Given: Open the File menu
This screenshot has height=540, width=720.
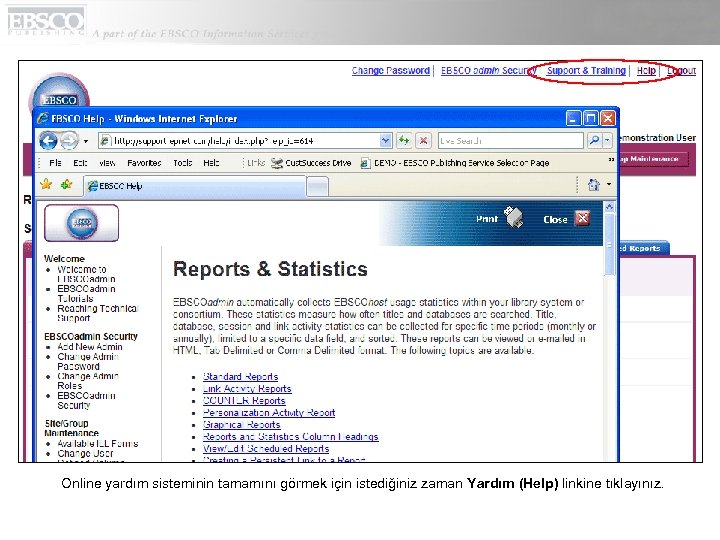Looking at the screenshot, I should (55, 163).
